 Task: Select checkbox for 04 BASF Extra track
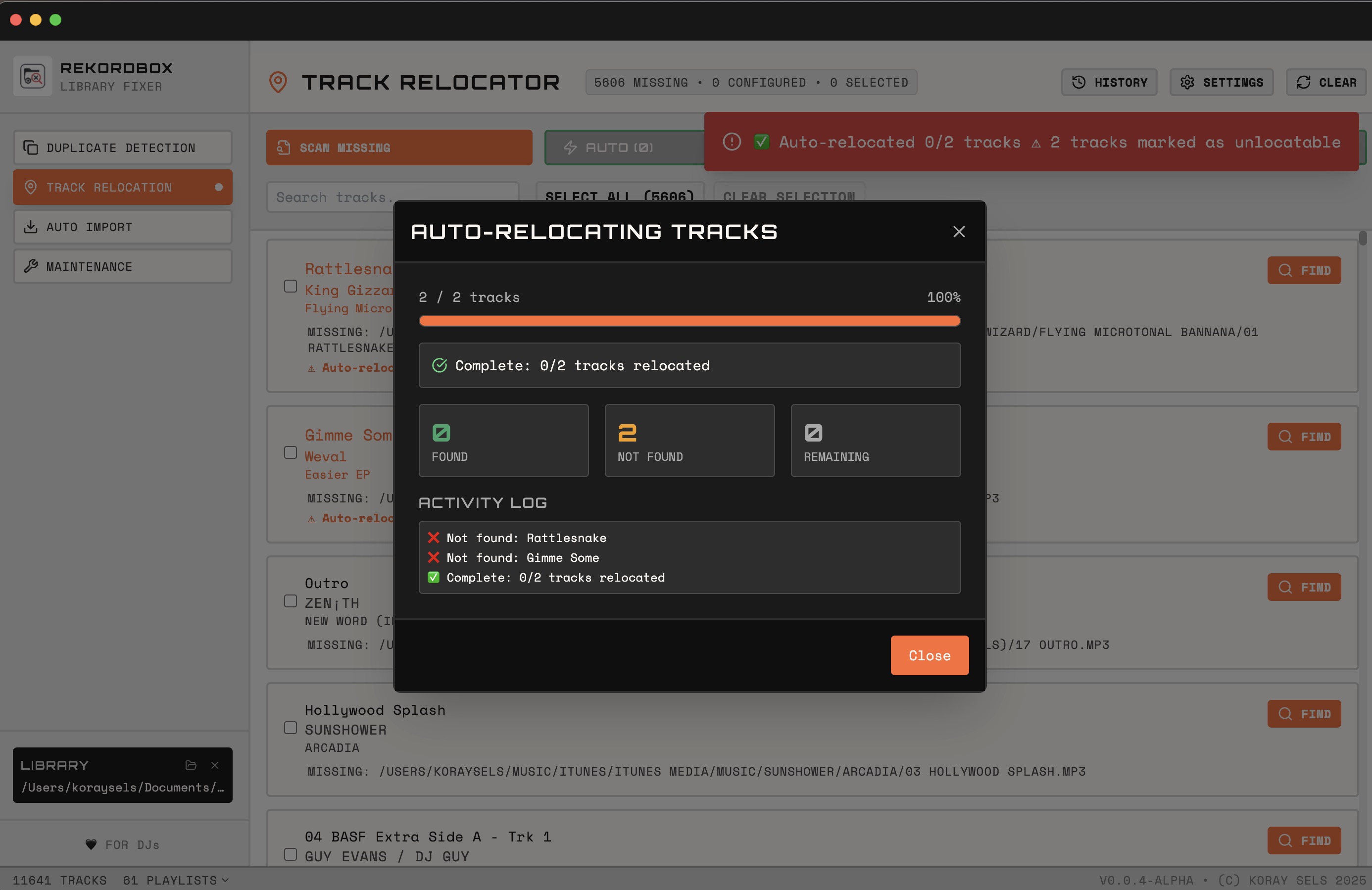click(x=291, y=854)
